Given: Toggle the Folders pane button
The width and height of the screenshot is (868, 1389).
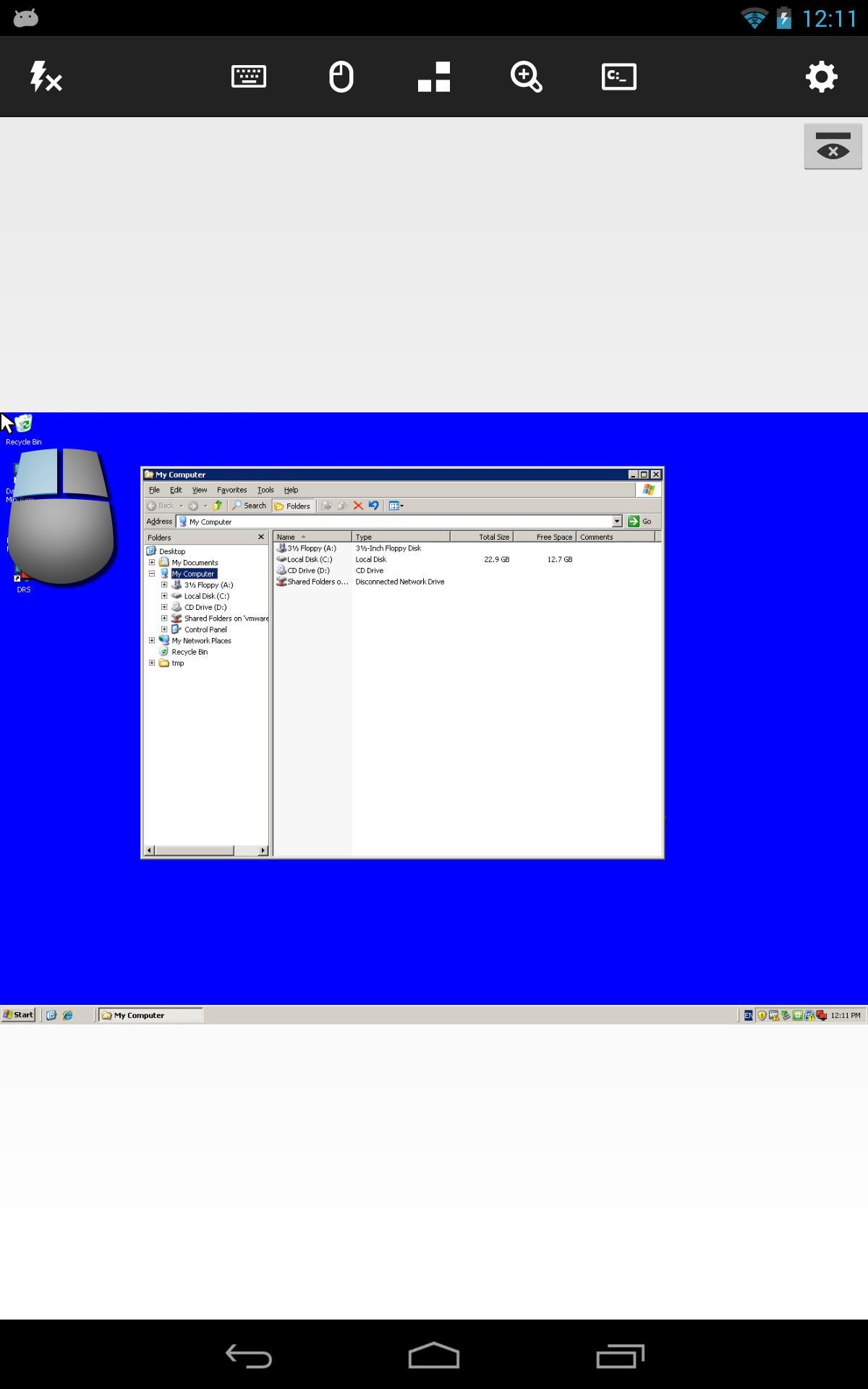Looking at the screenshot, I should [293, 506].
